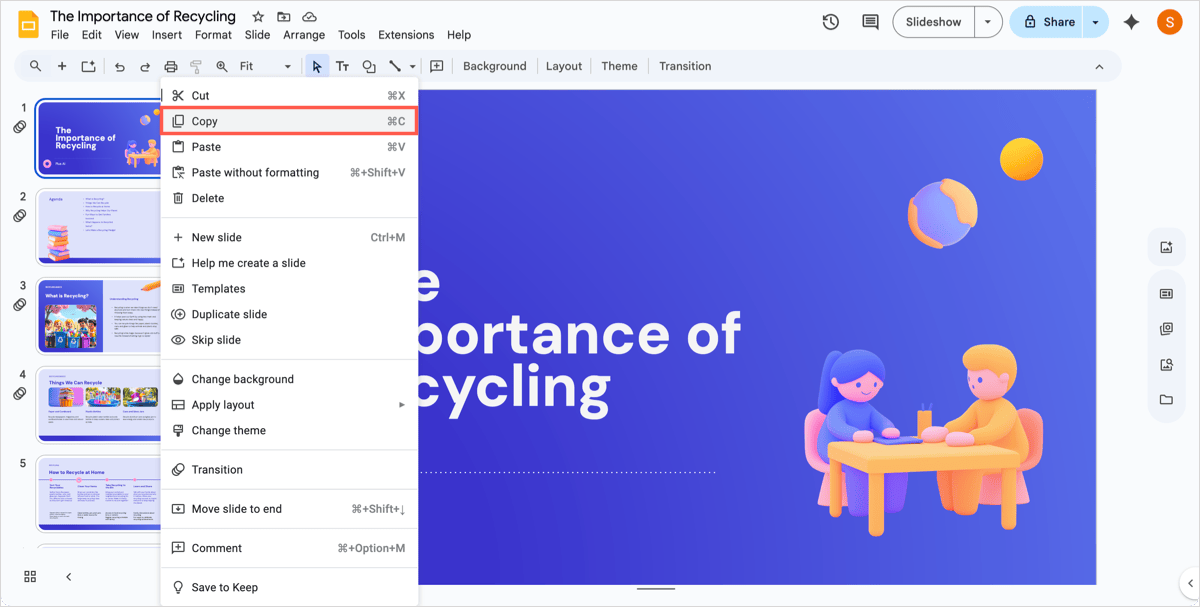Choose Save to Keep
1200x607 pixels.
pos(289,587)
